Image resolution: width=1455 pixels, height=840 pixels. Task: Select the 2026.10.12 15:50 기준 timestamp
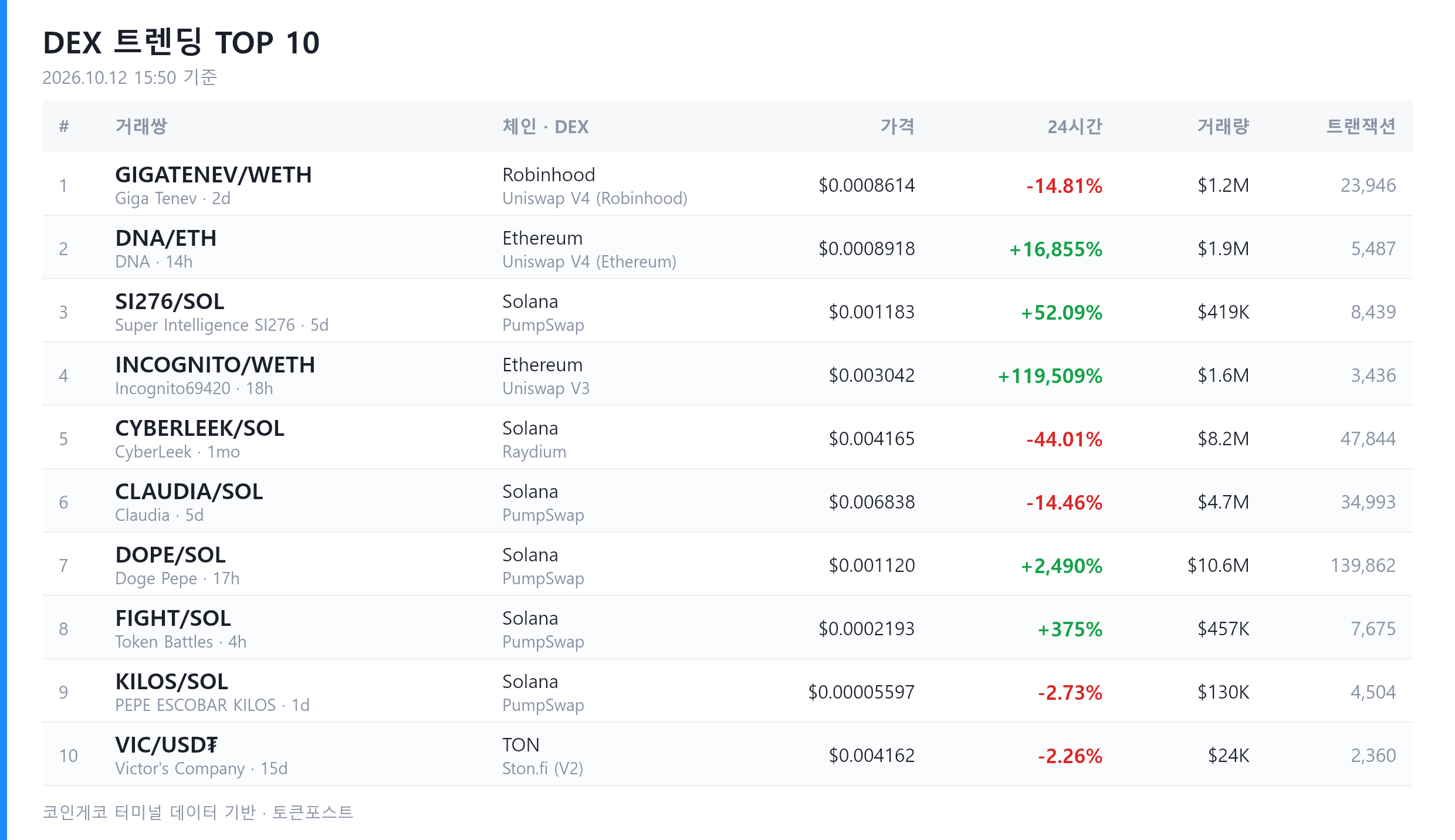pyautogui.click(x=130, y=77)
